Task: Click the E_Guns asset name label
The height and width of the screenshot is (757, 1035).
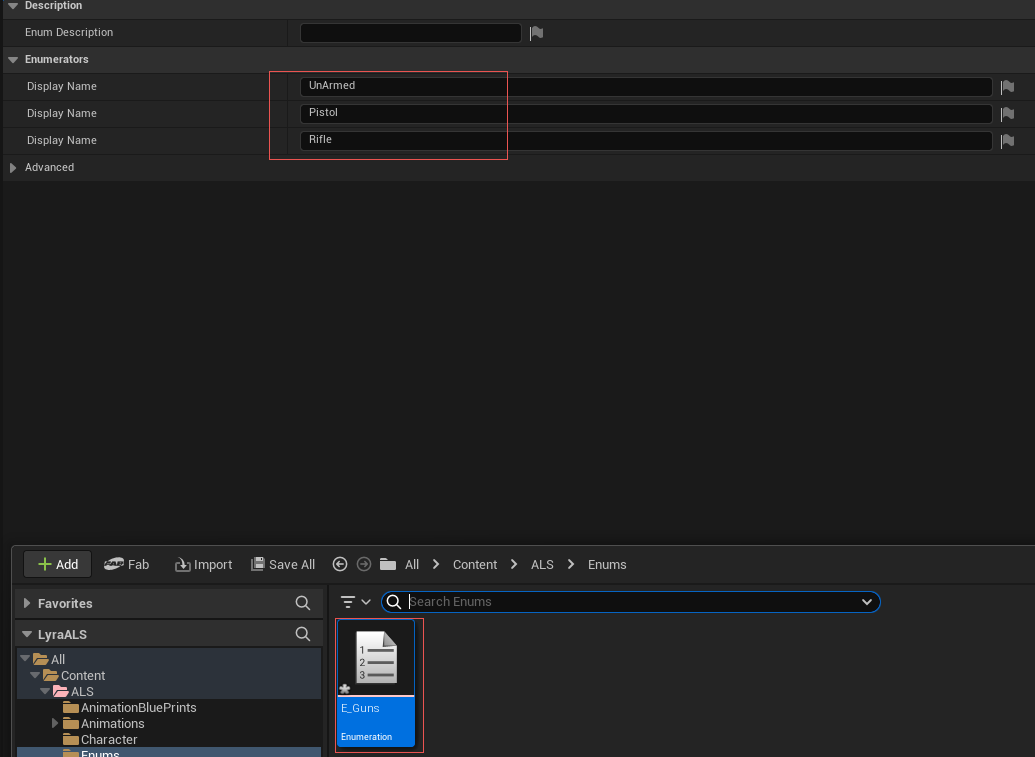Action: pos(360,708)
